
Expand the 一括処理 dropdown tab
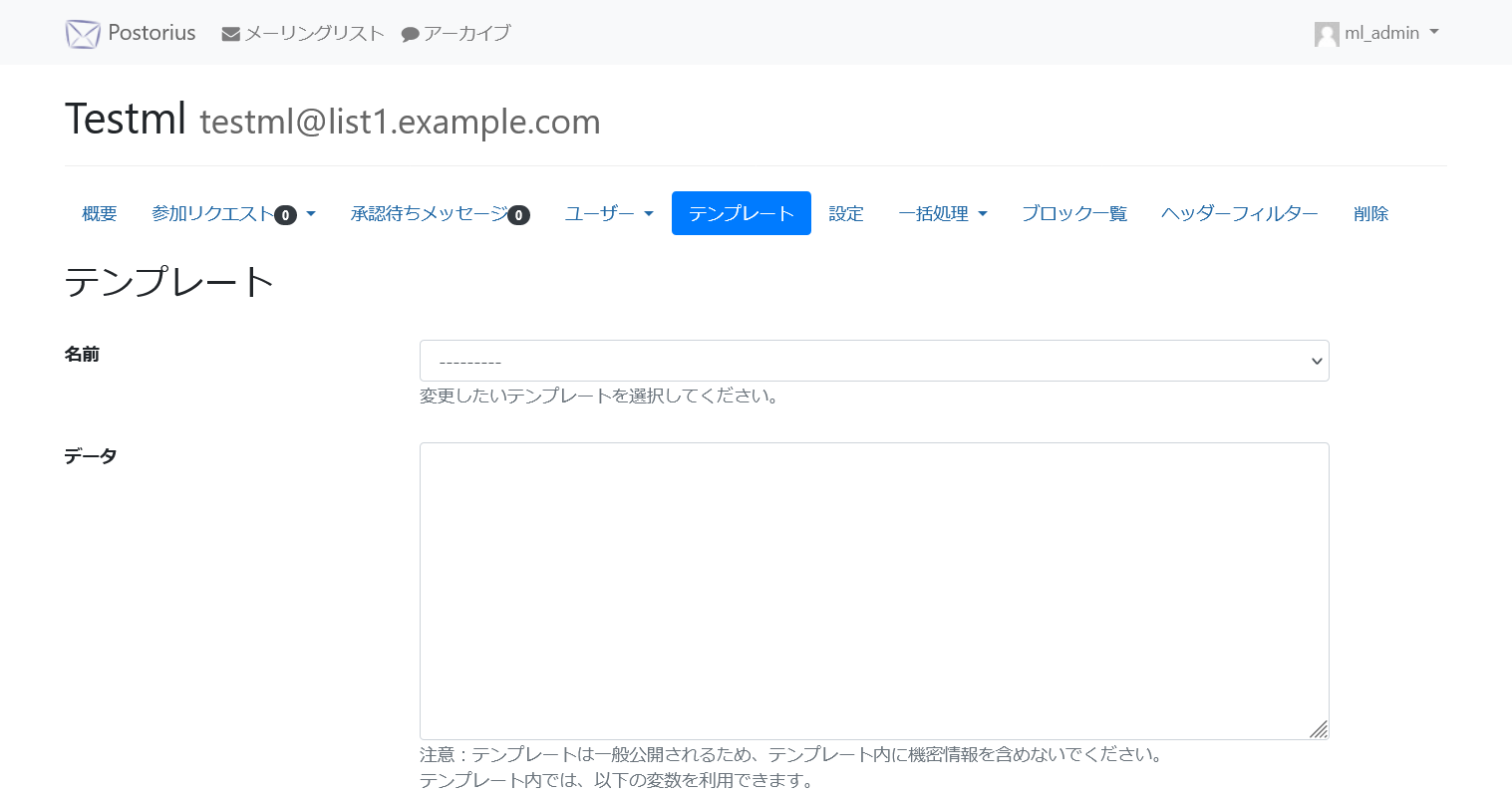click(x=943, y=213)
